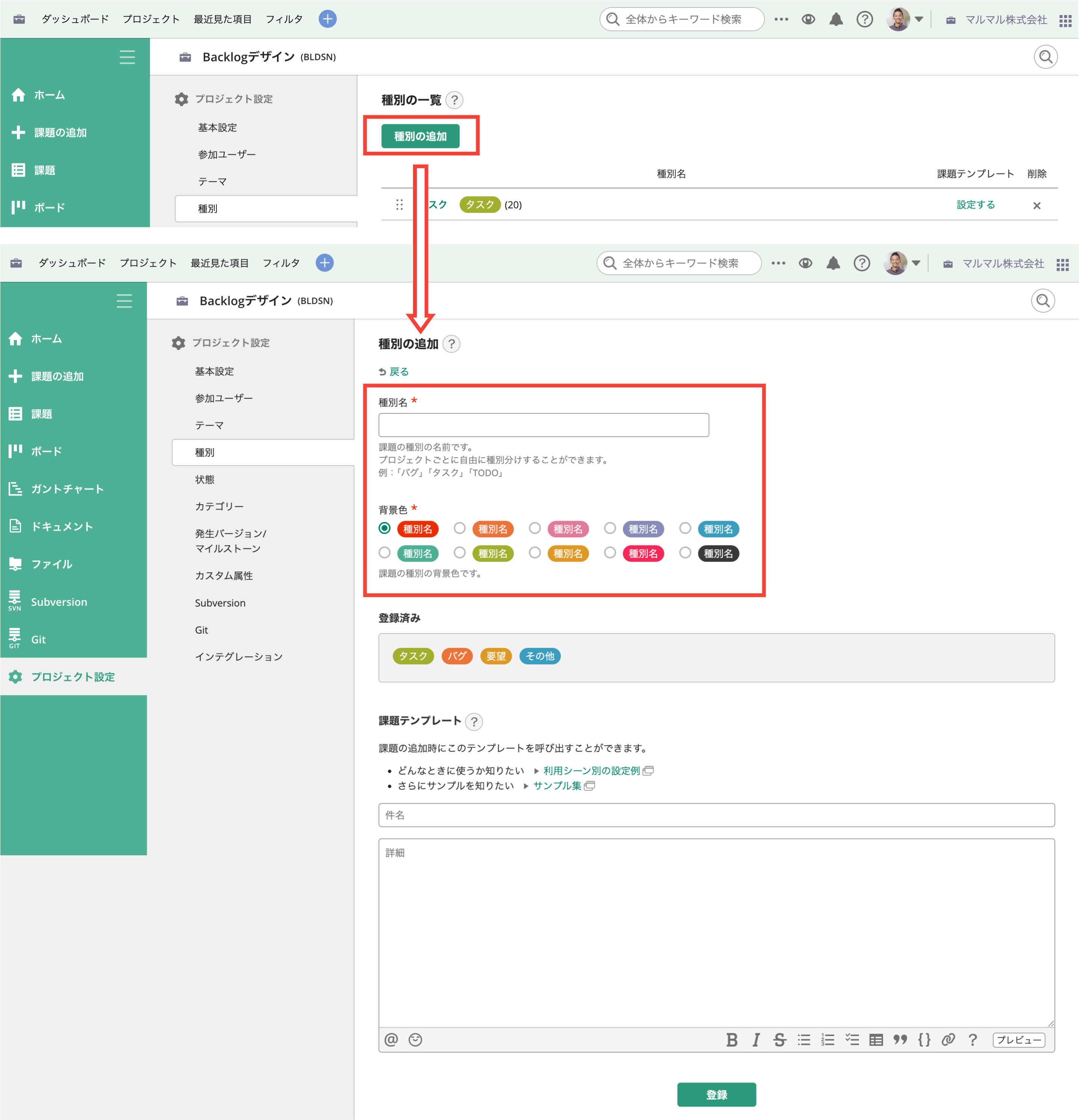The height and width of the screenshot is (1120, 1079).
Task: Open 最近見た項目 menu in the lower top bar
Action: pyautogui.click(x=219, y=263)
